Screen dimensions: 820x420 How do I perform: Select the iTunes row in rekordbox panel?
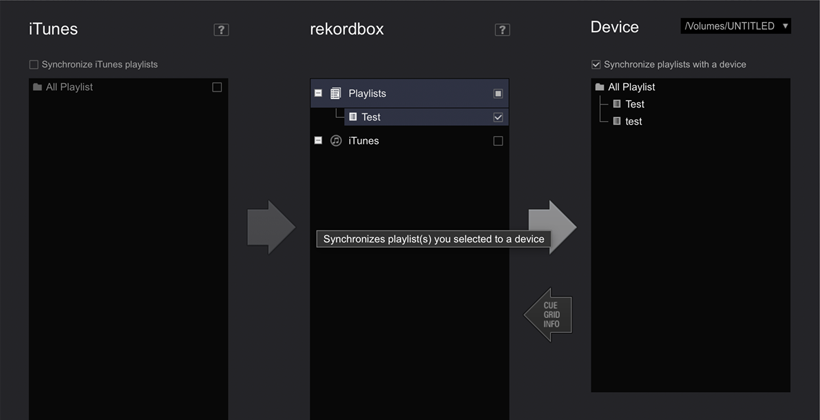409,141
